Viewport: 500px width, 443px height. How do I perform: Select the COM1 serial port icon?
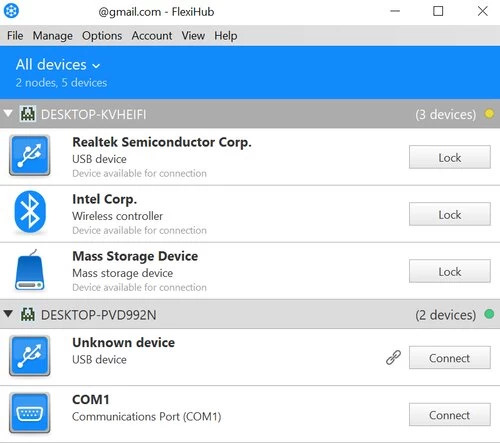tap(30, 413)
